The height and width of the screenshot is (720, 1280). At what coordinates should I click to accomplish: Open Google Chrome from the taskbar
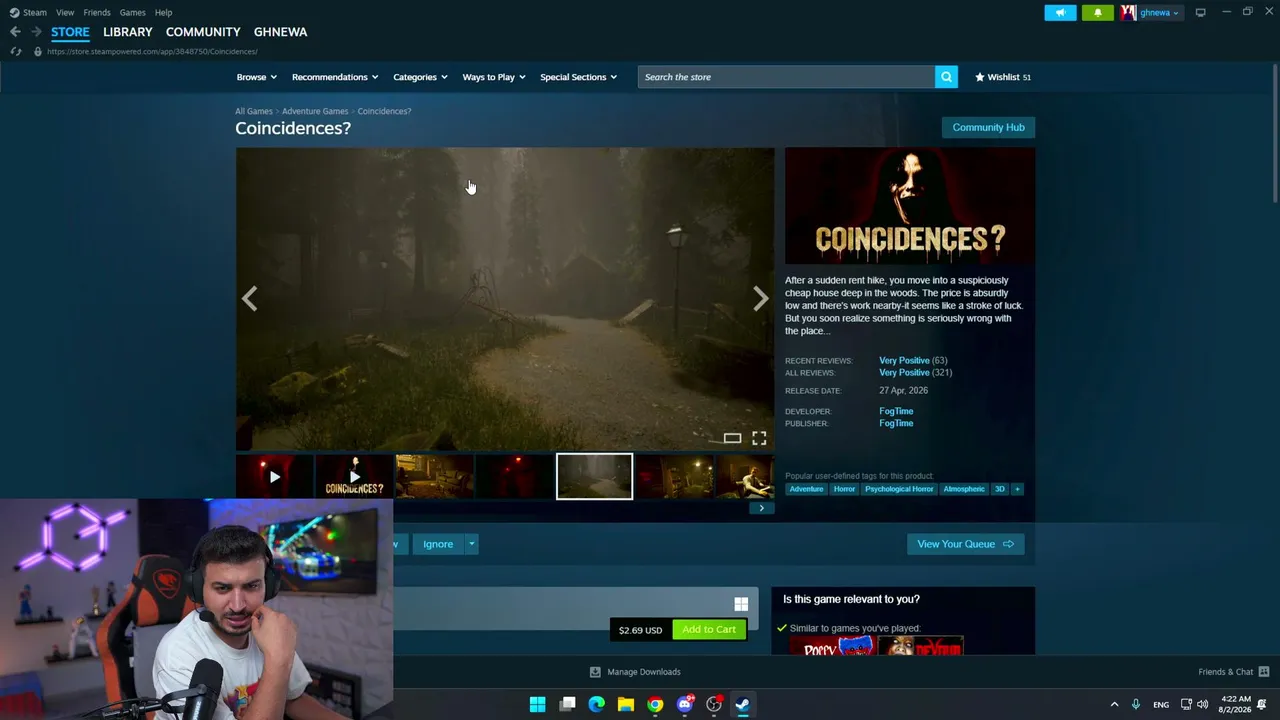click(655, 704)
